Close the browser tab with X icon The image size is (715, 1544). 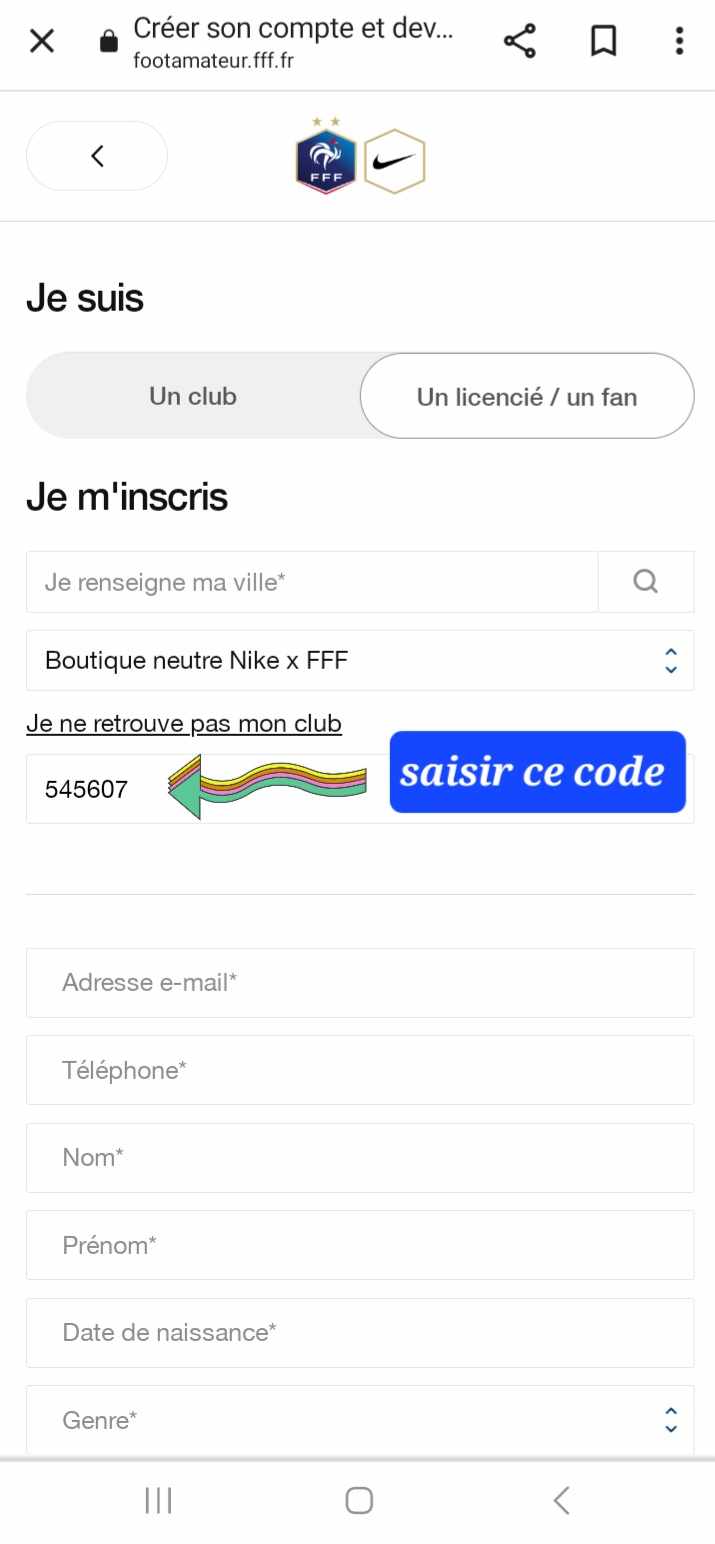click(x=42, y=41)
